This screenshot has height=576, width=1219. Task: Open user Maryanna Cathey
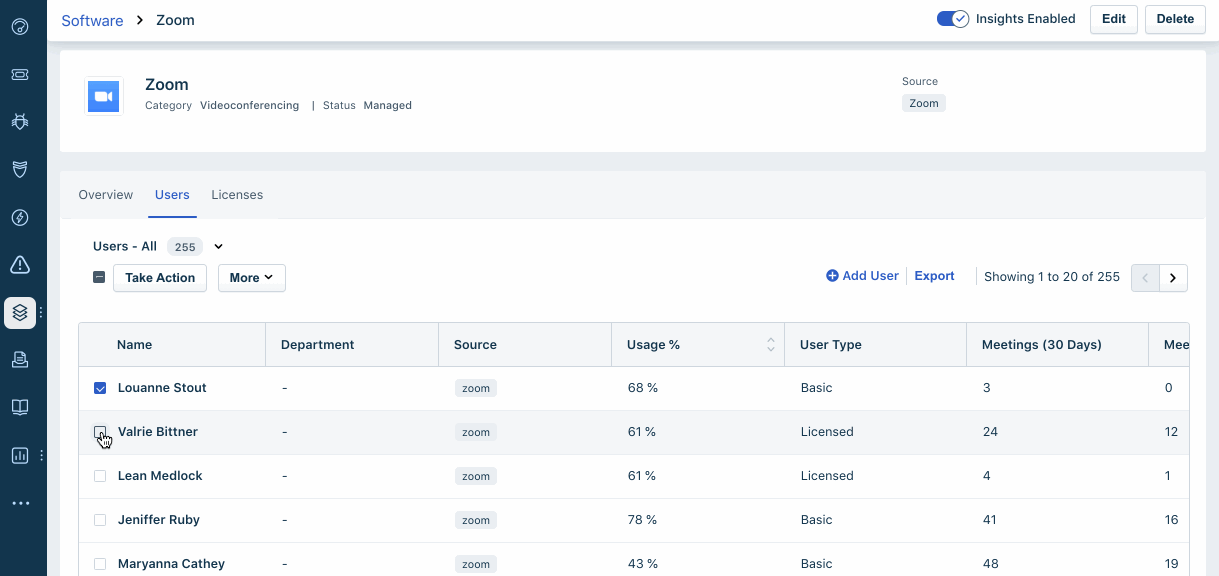(x=171, y=564)
